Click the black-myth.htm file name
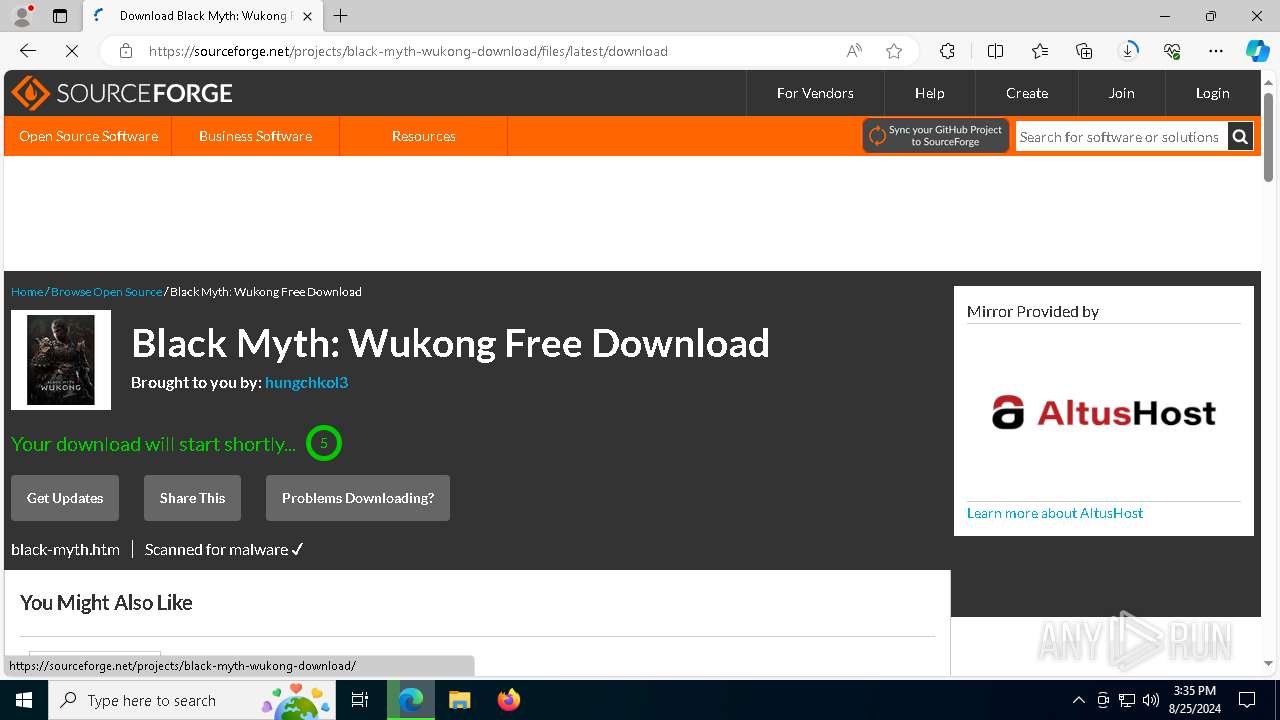 65,550
